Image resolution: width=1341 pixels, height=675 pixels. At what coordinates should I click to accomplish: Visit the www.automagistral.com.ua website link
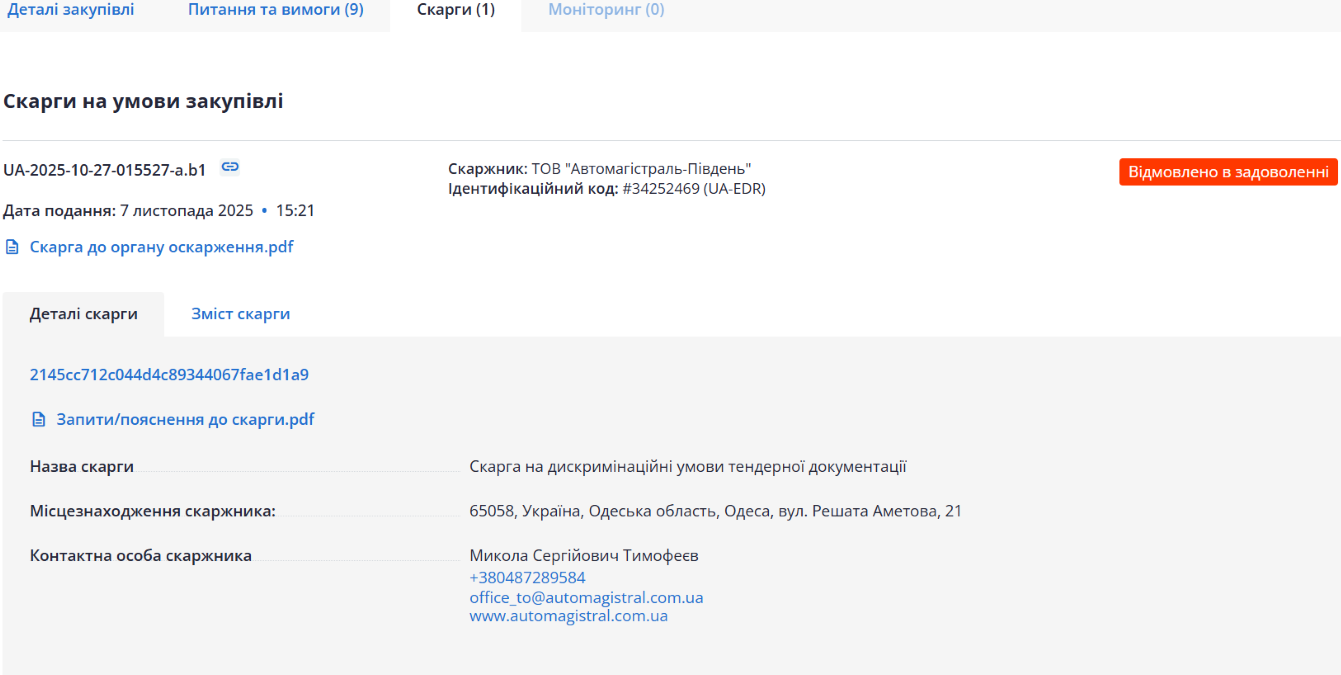[x=568, y=617]
